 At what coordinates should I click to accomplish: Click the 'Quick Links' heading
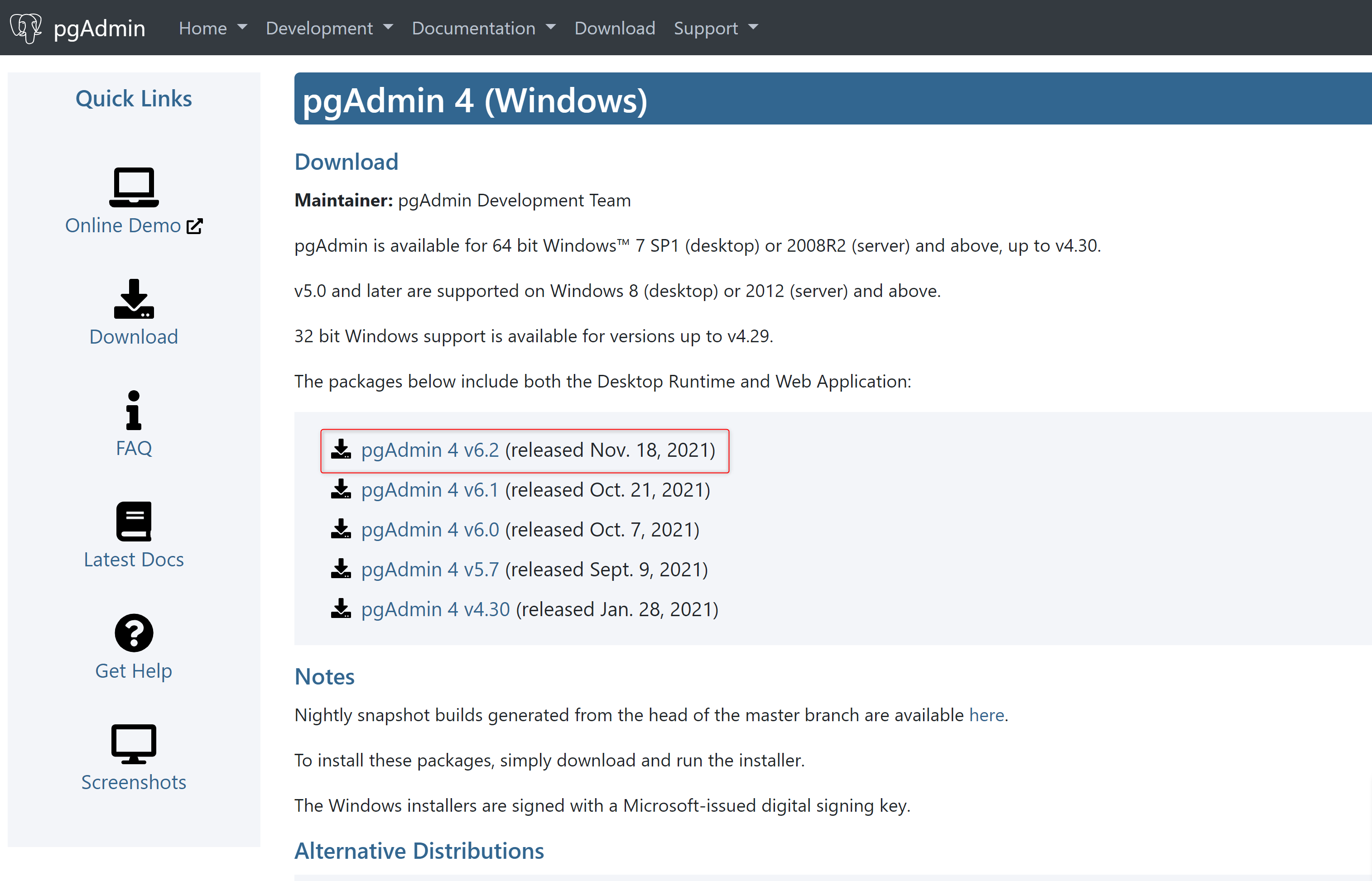[x=134, y=98]
